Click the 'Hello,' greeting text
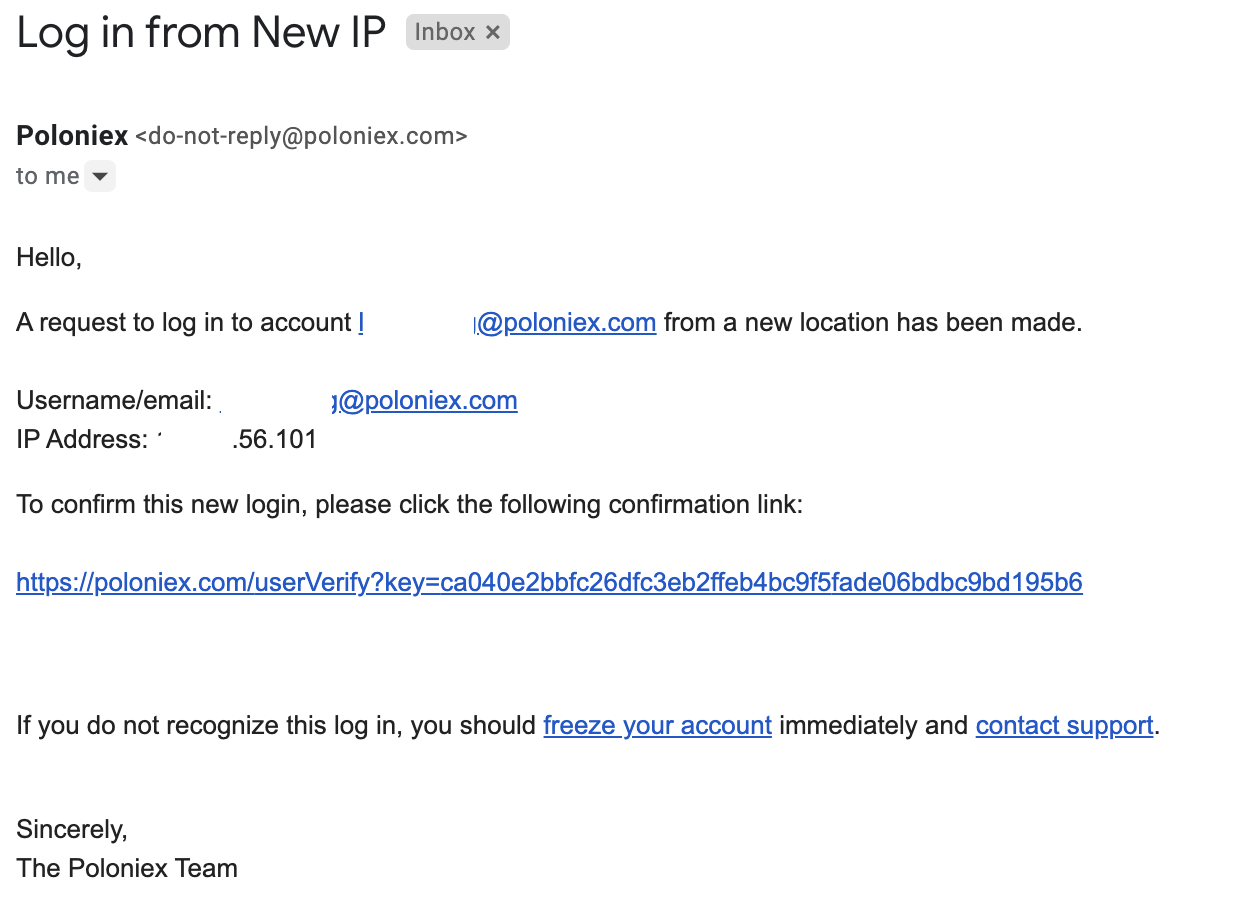 (x=49, y=258)
